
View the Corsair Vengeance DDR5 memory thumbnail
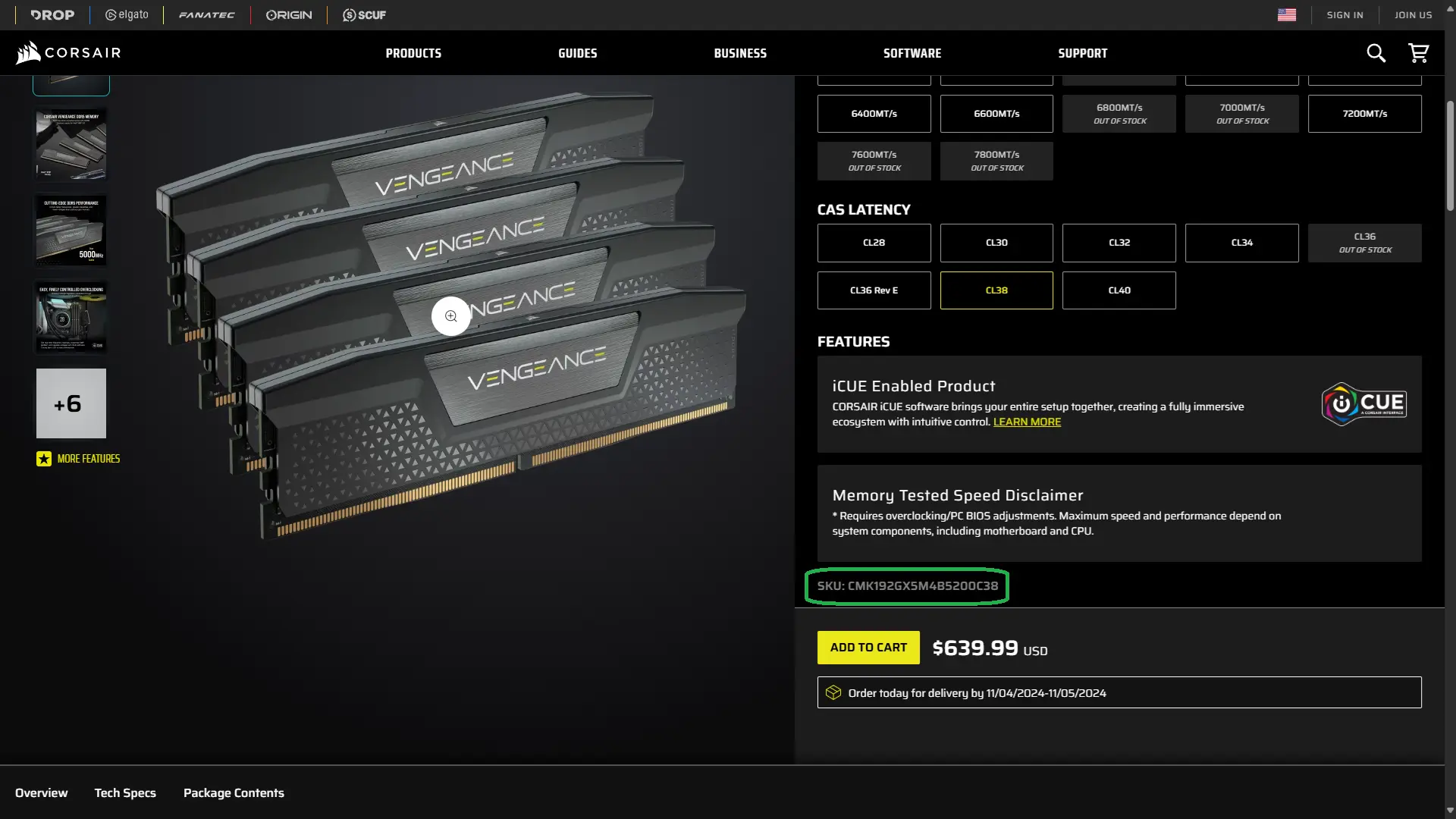click(x=71, y=144)
